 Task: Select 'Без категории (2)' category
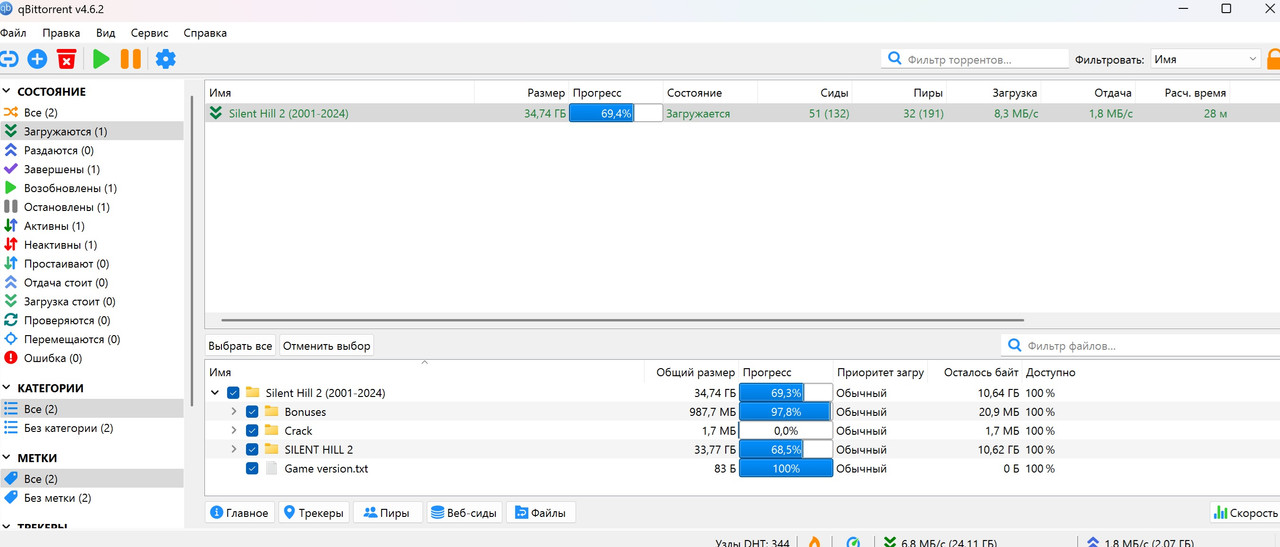[92, 428]
